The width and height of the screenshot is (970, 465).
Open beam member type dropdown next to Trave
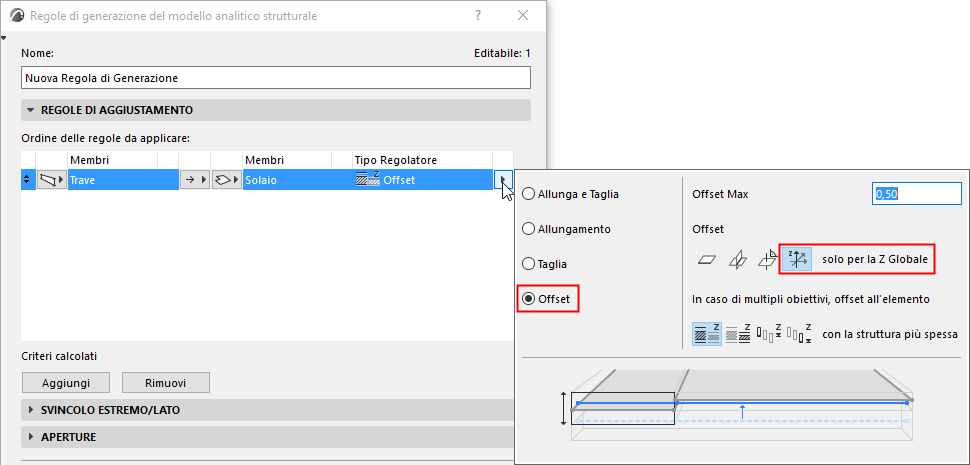(x=51, y=180)
